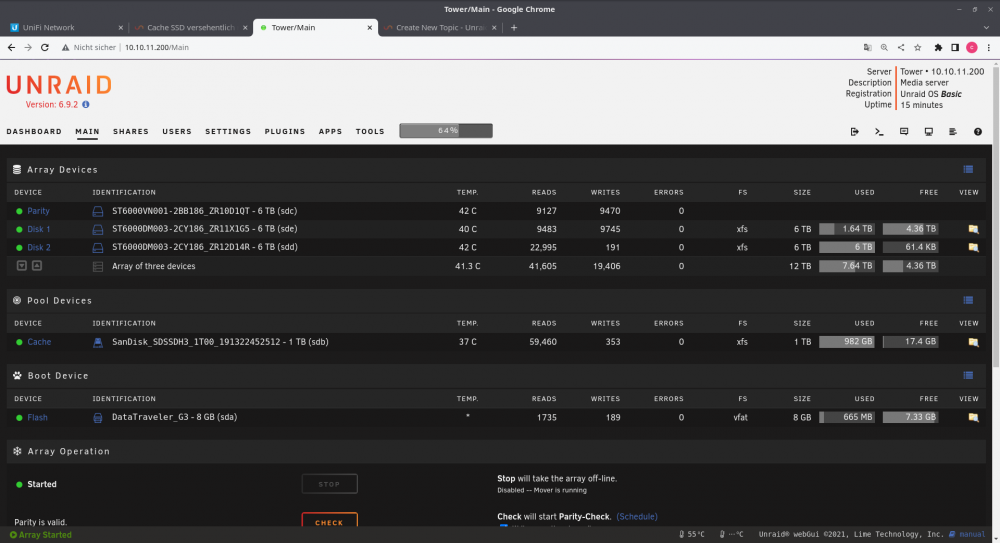
Task: Click the Parity green status indicator
Action: 19,211
